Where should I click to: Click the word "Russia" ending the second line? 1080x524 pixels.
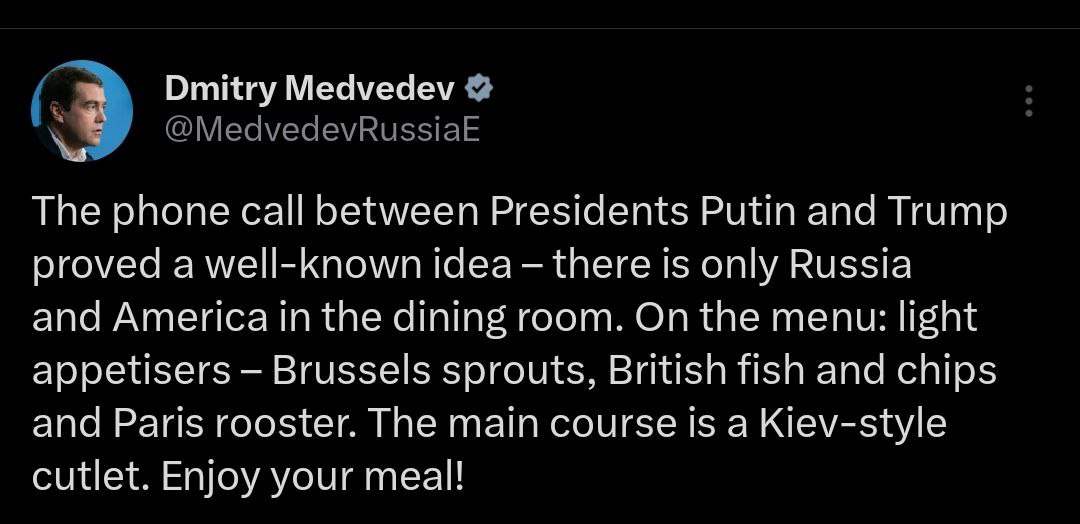[x=850, y=265]
